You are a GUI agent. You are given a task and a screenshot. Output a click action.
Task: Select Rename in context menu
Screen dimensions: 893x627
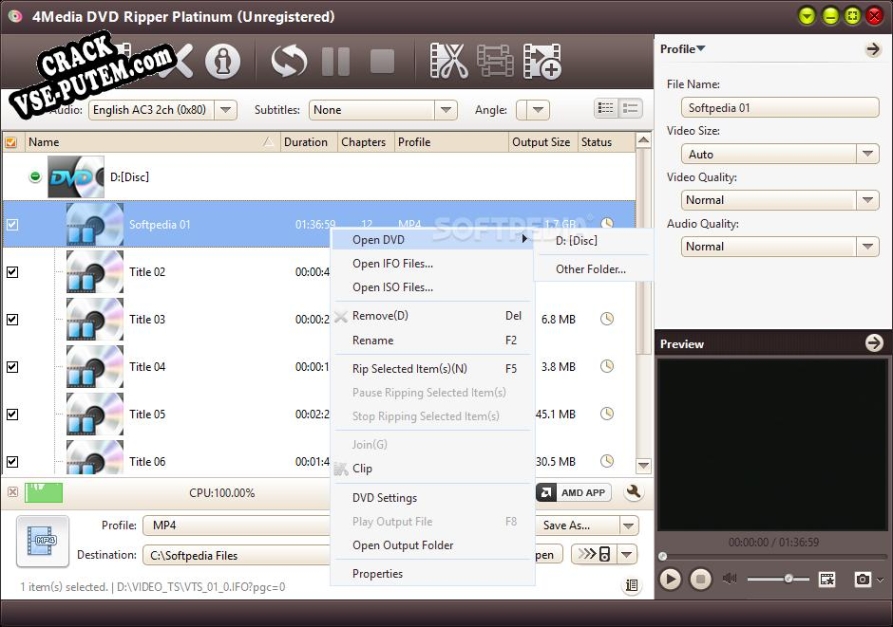[x=432, y=341]
